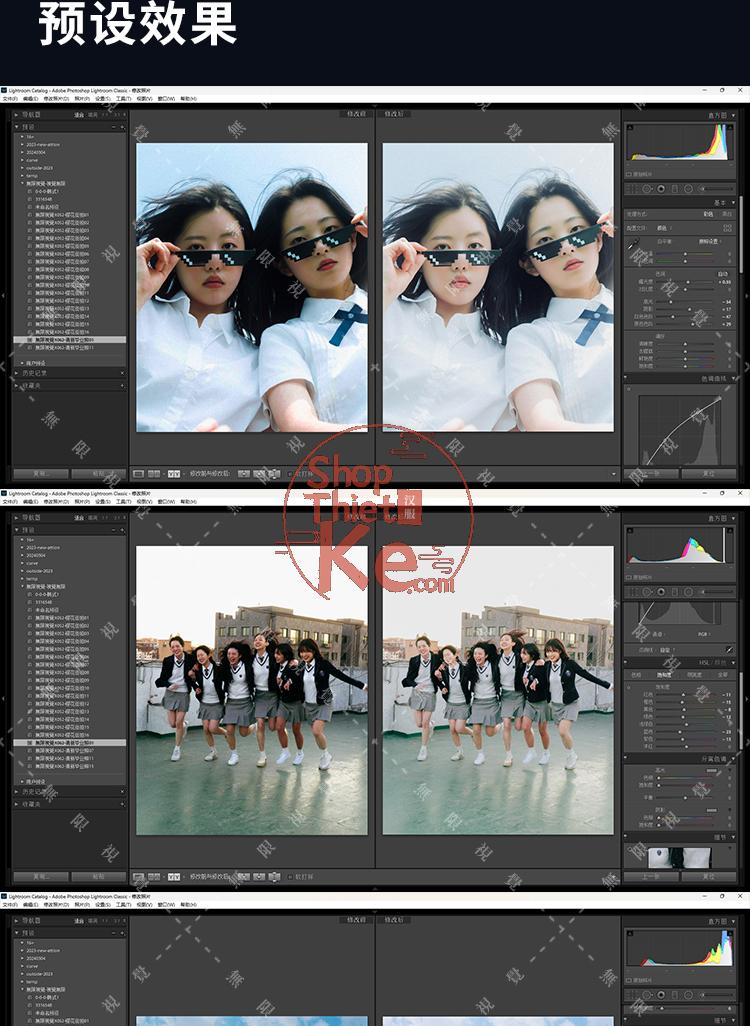This screenshot has width=750, height=1026.
Task: Click the loupe view icon in middle window toolbar
Action: tap(139, 876)
